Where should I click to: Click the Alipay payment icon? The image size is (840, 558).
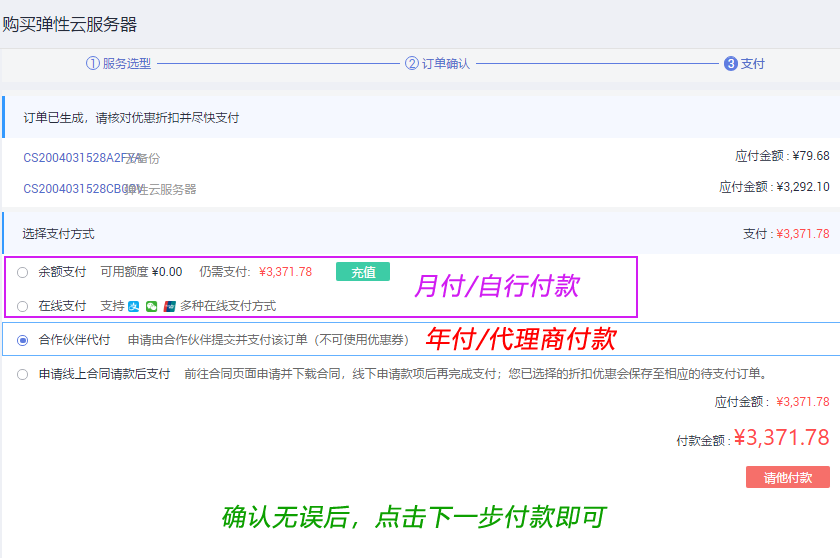[134, 306]
